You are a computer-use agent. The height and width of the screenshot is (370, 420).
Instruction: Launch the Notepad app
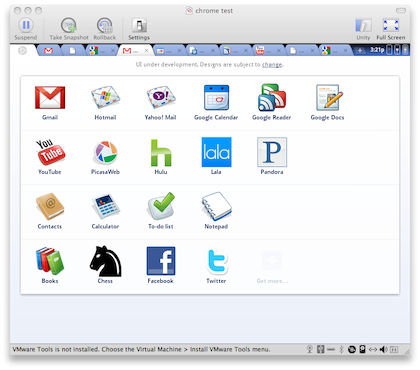(x=216, y=206)
